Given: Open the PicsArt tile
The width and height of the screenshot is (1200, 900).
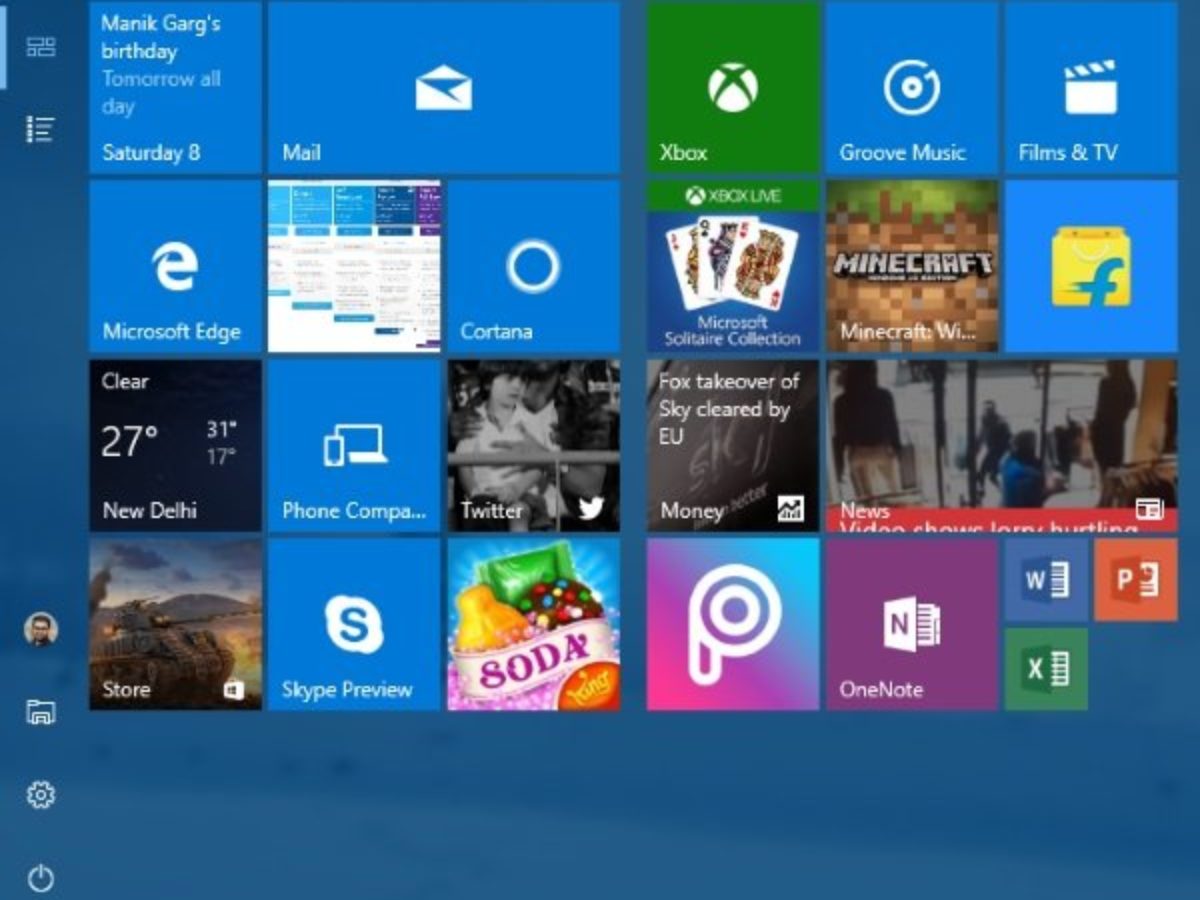Looking at the screenshot, I should pos(733,624).
